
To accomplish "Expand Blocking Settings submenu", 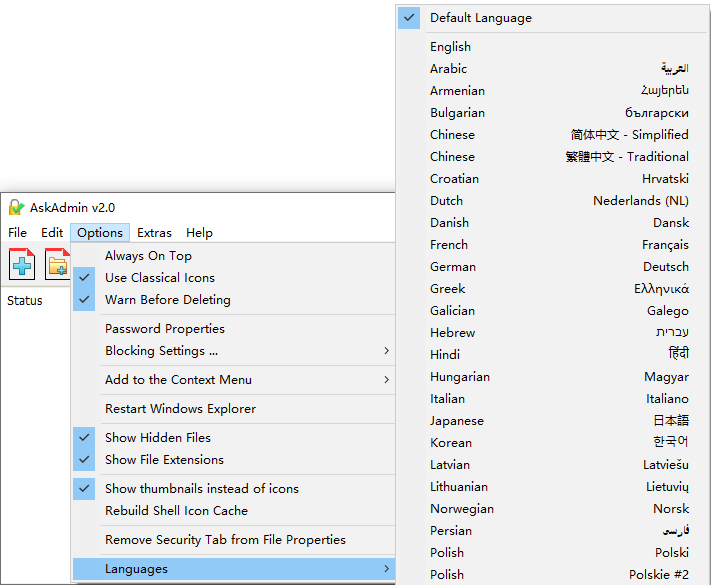I will (x=234, y=351).
